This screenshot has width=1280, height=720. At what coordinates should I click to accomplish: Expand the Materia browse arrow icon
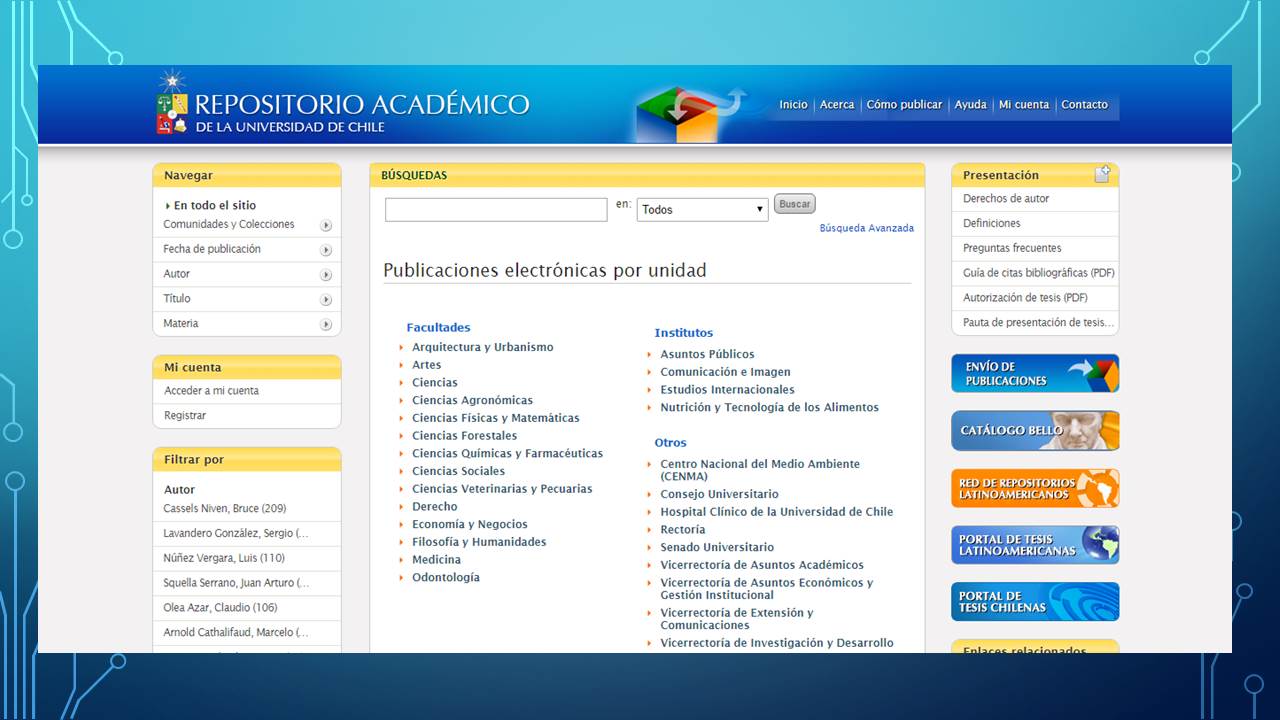tap(326, 324)
